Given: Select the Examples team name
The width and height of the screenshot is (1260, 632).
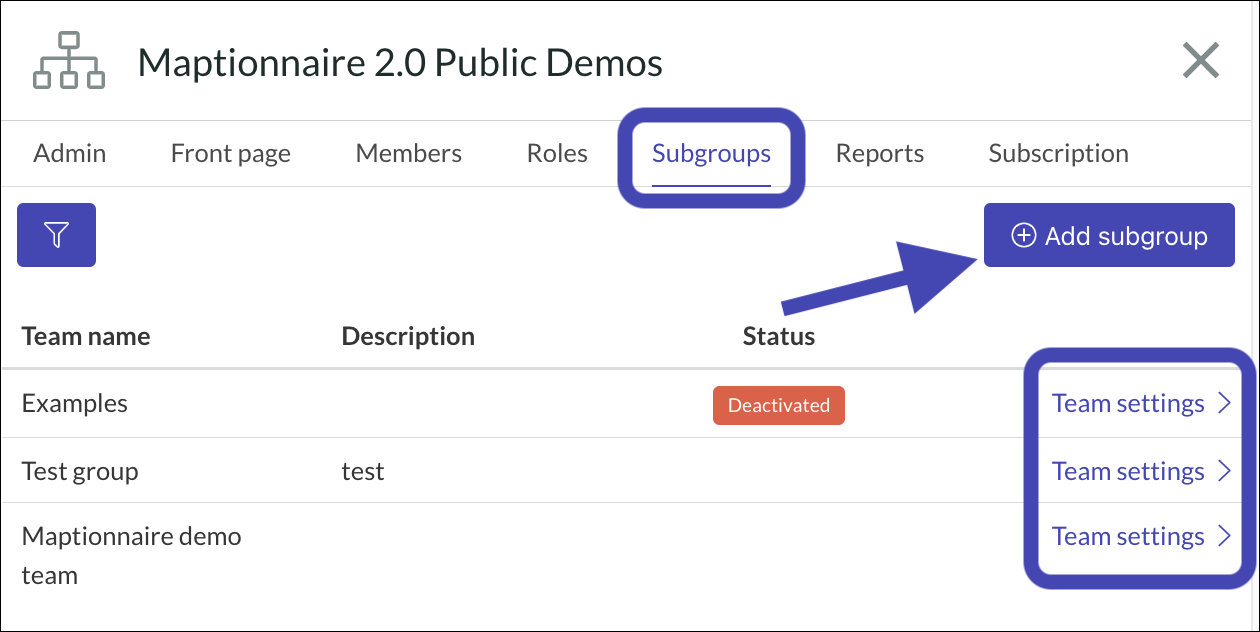Looking at the screenshot, I should click(75, 404).
